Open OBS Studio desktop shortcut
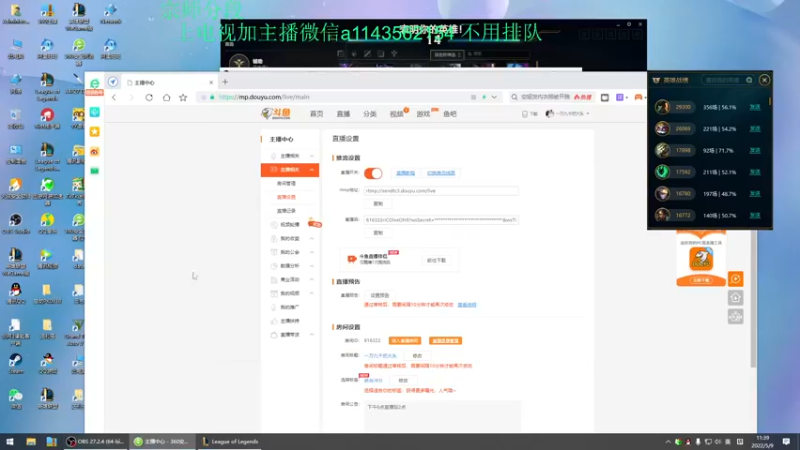Viewport: 800px width, 450px height. pos(15,223)
